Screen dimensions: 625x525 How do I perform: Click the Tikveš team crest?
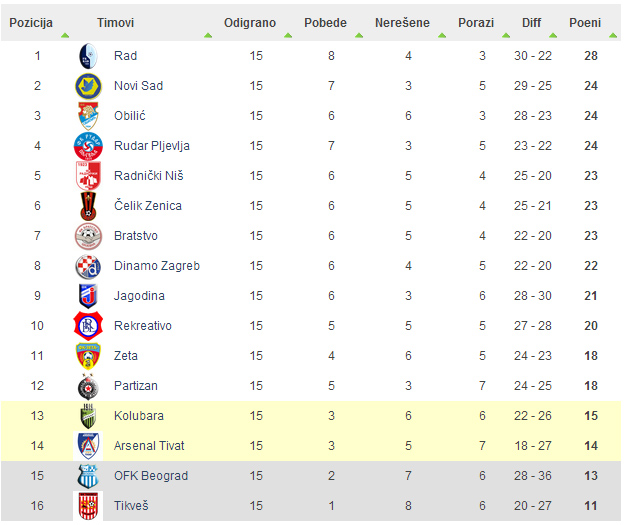click(88, 506)
